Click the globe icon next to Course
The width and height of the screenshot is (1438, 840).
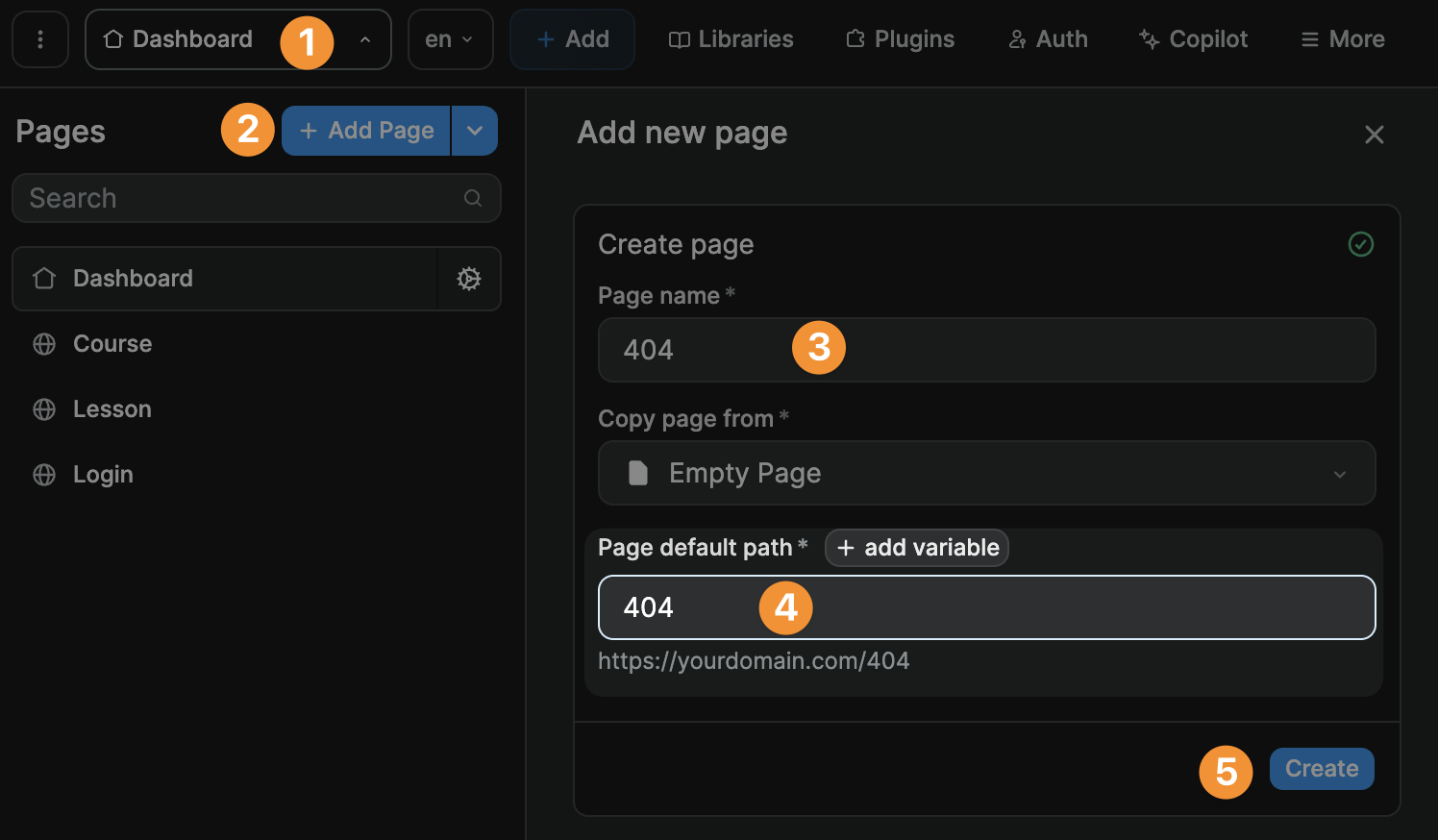pos(44,344)
